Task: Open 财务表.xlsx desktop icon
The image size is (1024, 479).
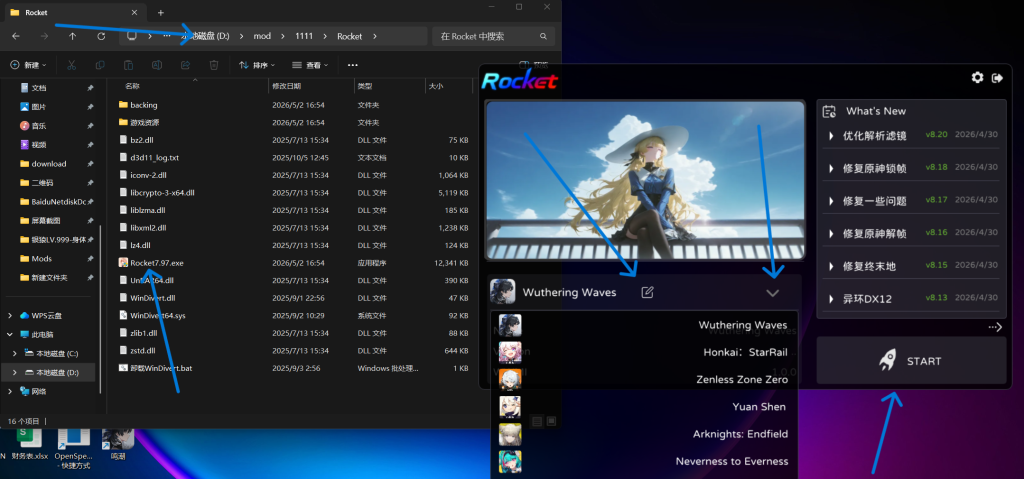Action: pyautogui.click(x=29, y=446)
